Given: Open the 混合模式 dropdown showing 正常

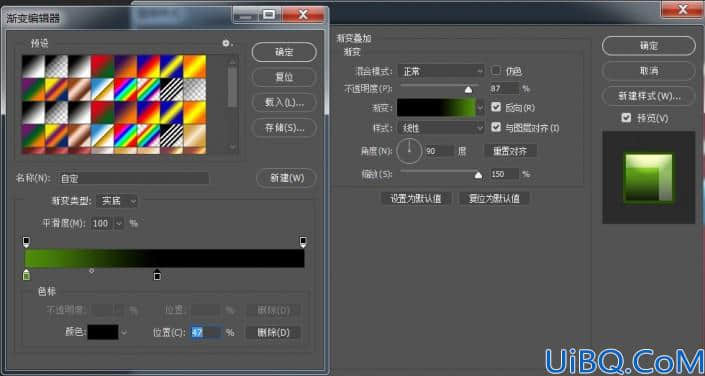Looking at the screenshot, I should [441, 71].
